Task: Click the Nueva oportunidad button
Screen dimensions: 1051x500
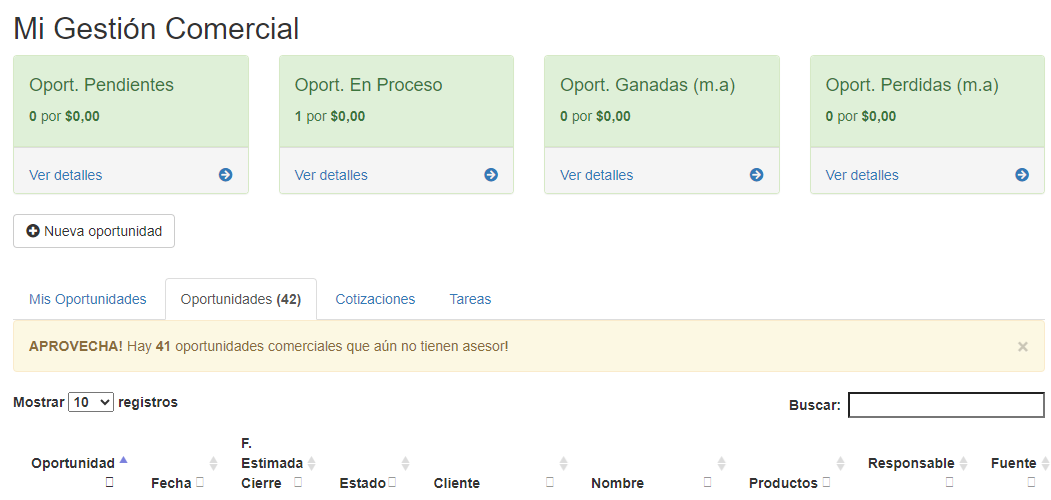Action: pos(94,231)
